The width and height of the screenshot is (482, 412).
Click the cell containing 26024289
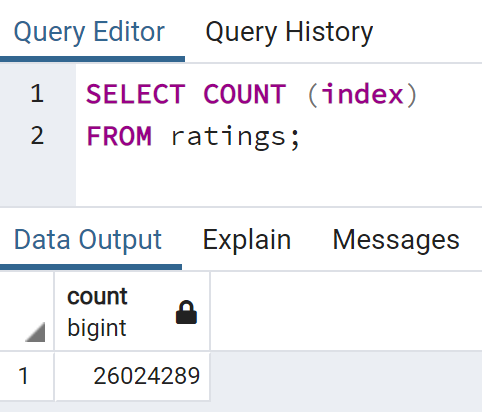(132, 376)
